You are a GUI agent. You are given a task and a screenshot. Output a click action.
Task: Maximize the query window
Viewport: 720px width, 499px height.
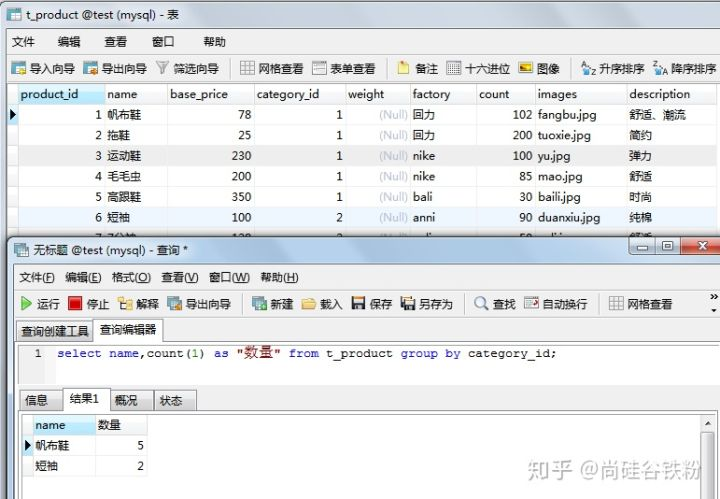coord(668,246)
